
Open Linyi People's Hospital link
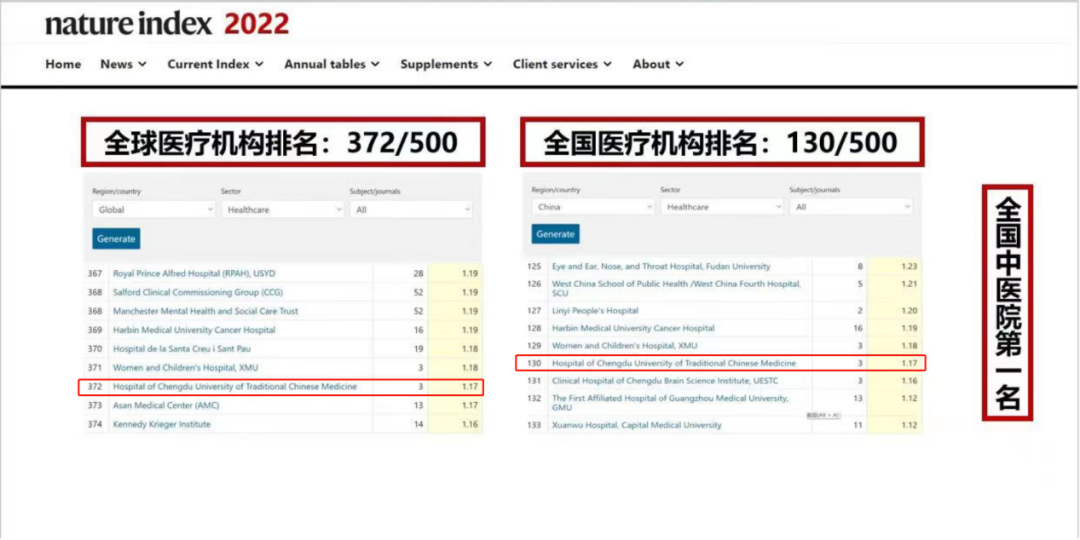coord(595,311)
